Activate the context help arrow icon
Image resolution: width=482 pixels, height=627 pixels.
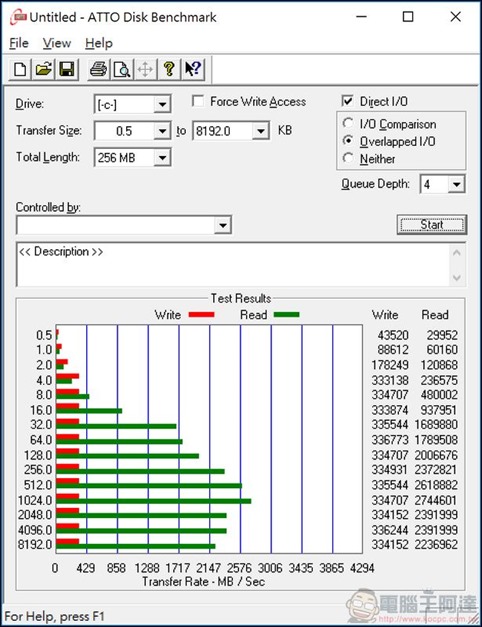(x=193, y=70)
